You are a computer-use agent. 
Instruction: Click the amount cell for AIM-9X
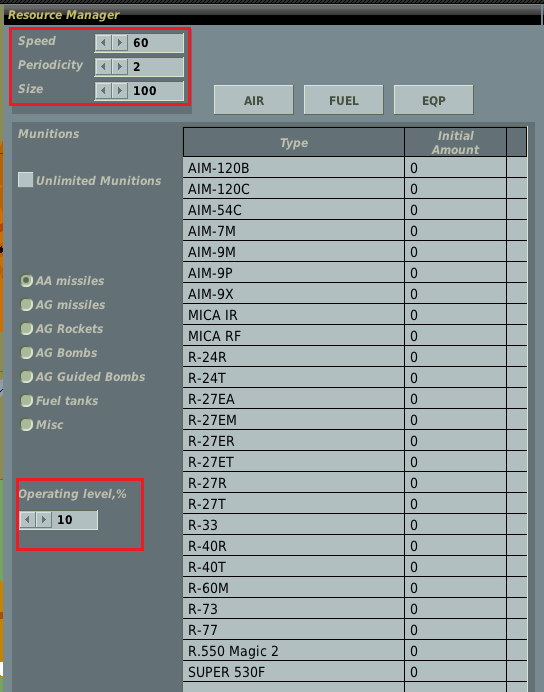tap(455, 294)
